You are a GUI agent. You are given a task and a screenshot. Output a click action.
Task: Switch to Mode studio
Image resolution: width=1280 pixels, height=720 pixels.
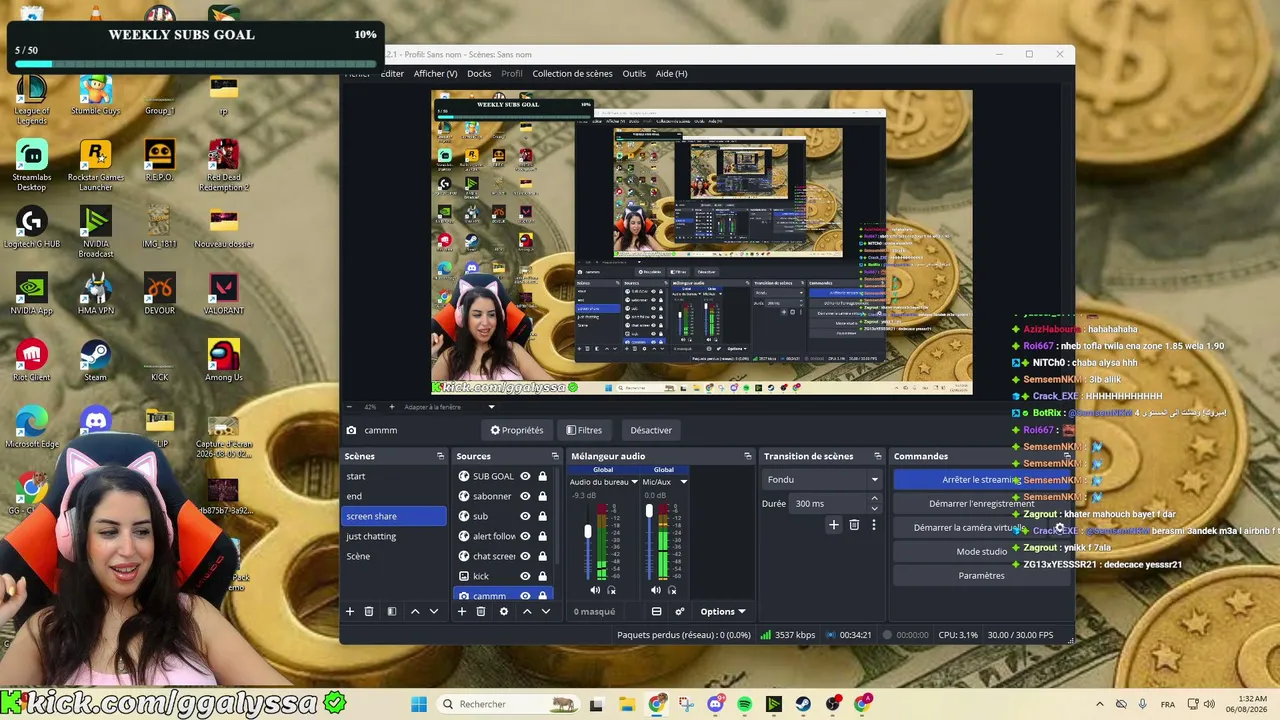[981, 552]
